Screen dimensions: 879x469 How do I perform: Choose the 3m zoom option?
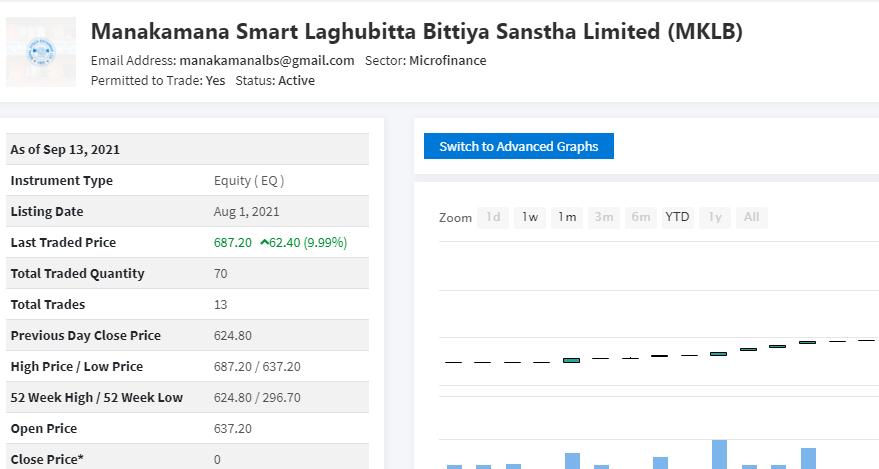pos(604,217)
